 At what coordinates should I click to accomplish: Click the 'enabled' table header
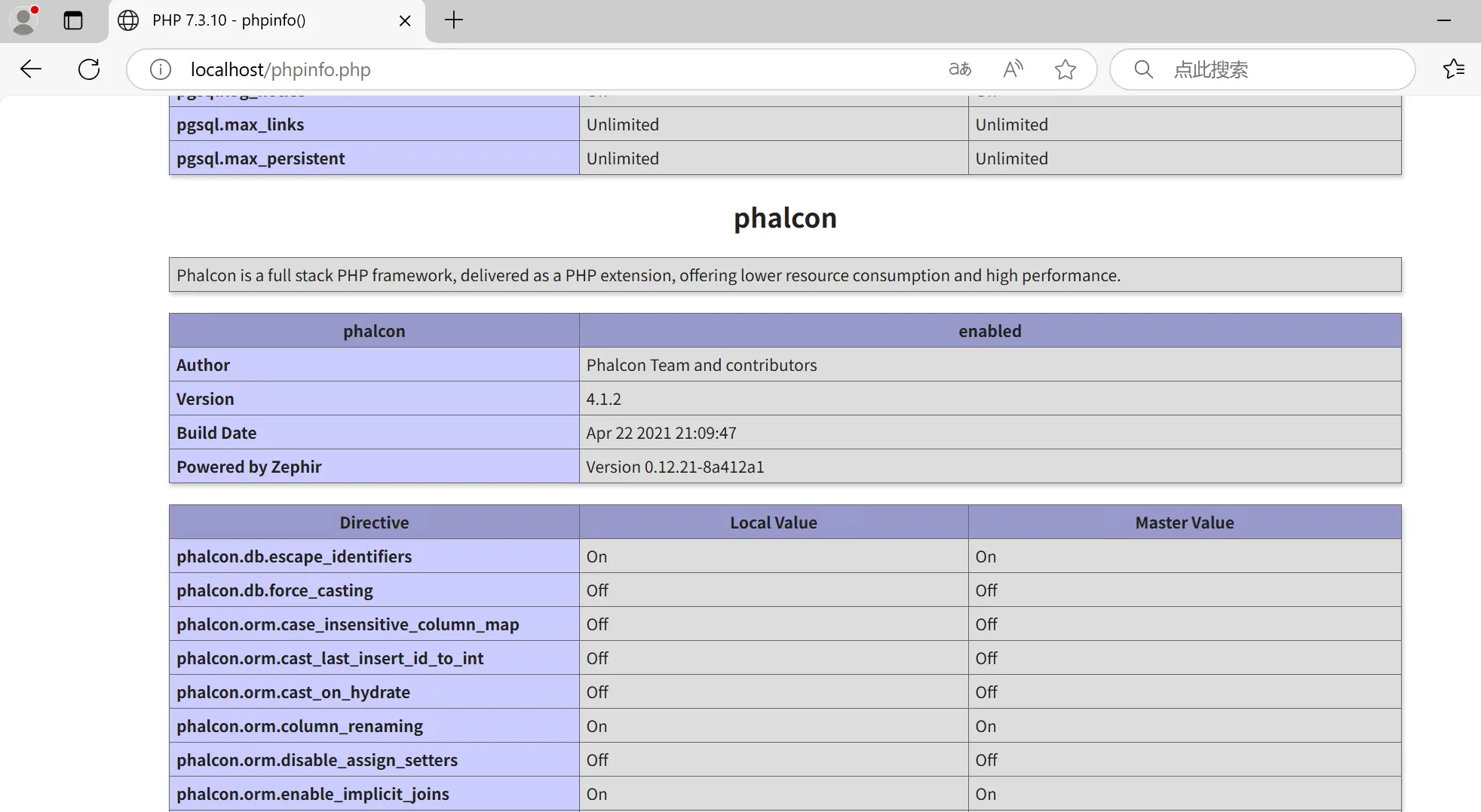990,331
